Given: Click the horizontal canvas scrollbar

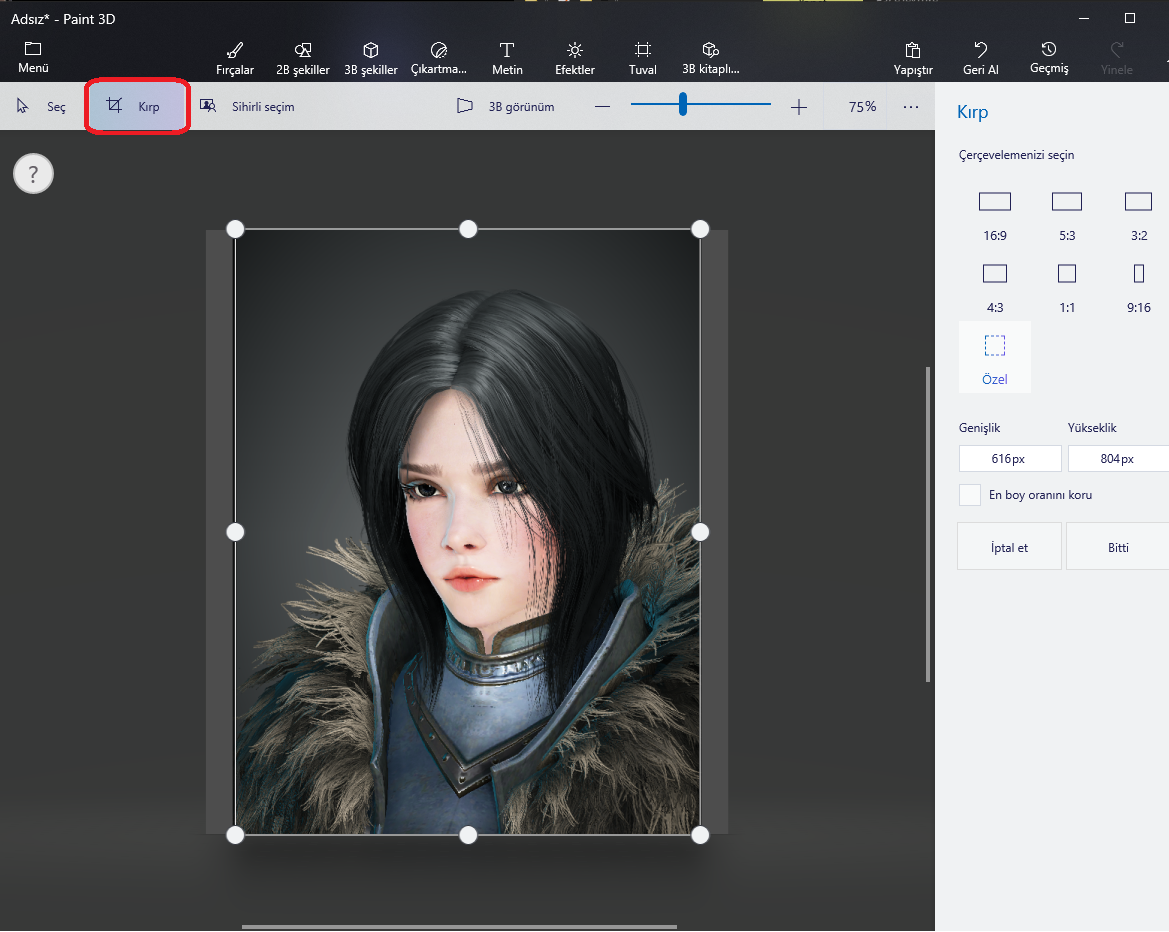Looking at the screenshot, I should click(x=459, y=927).
